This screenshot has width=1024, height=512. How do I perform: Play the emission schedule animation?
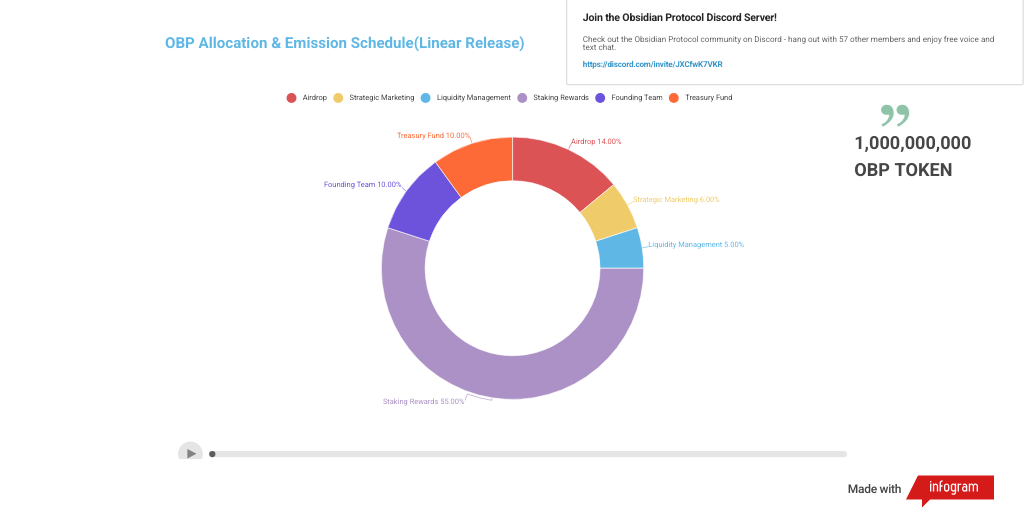[x=191, y=453]
